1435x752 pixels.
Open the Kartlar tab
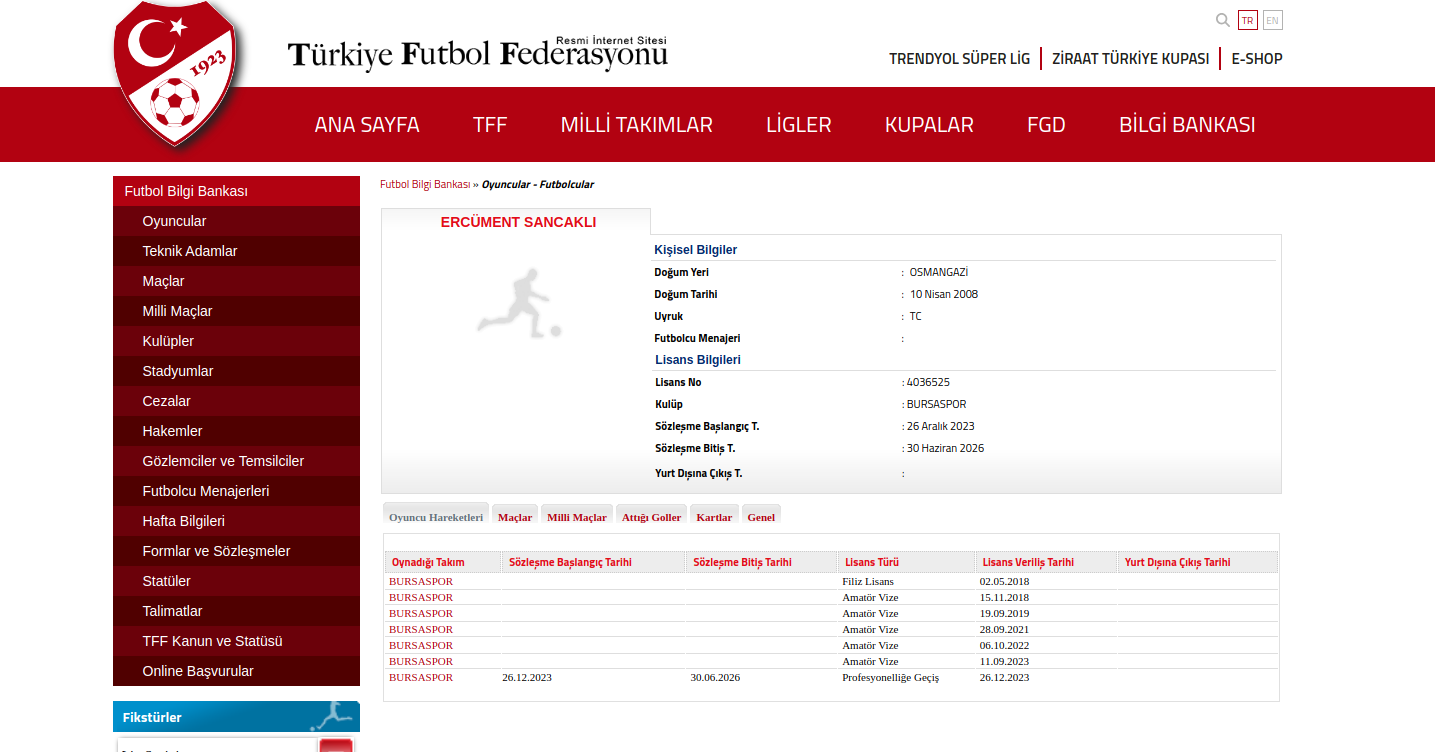[x=714, y=517]
